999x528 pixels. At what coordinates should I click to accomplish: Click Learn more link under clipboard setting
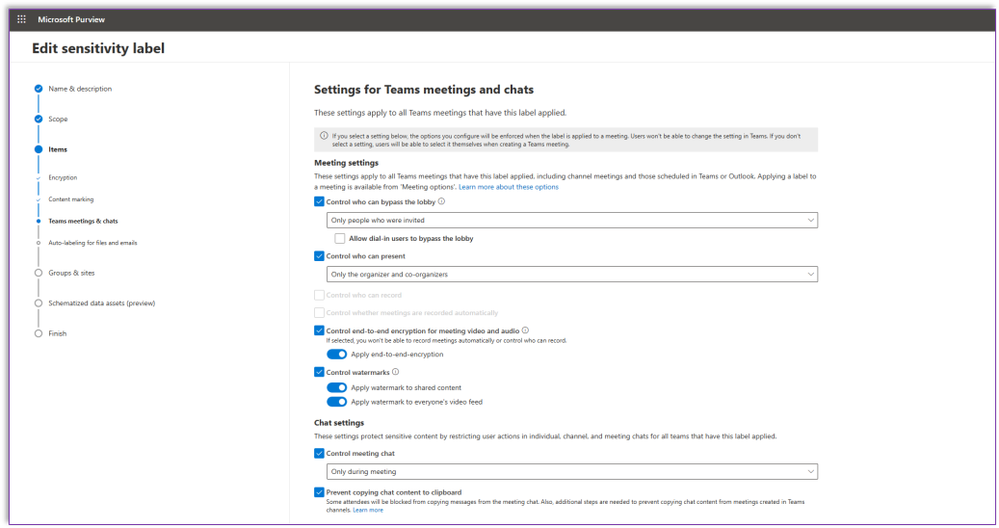(x=368, y=510)
